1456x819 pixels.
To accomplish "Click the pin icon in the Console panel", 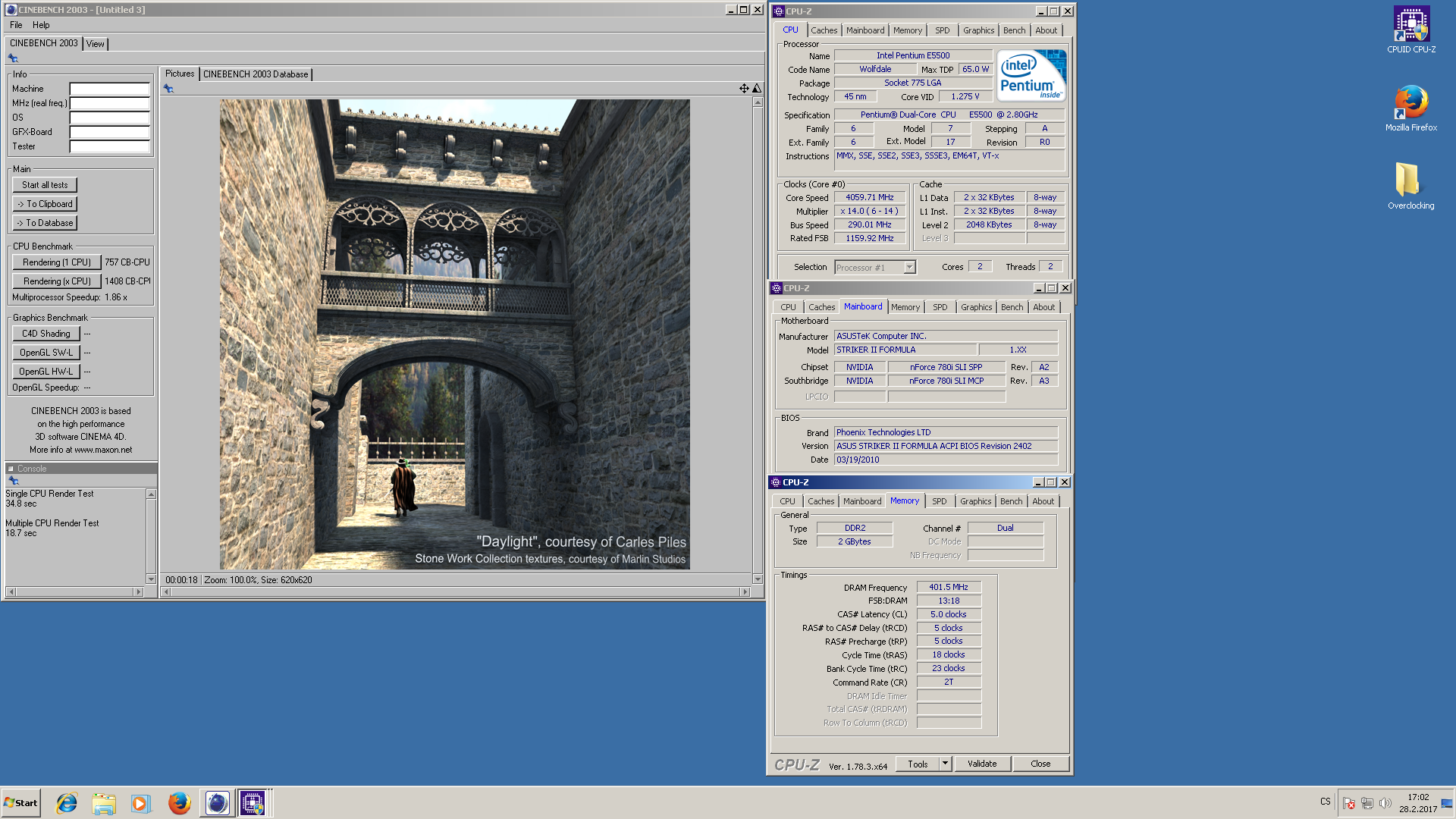I will point(13,481).
